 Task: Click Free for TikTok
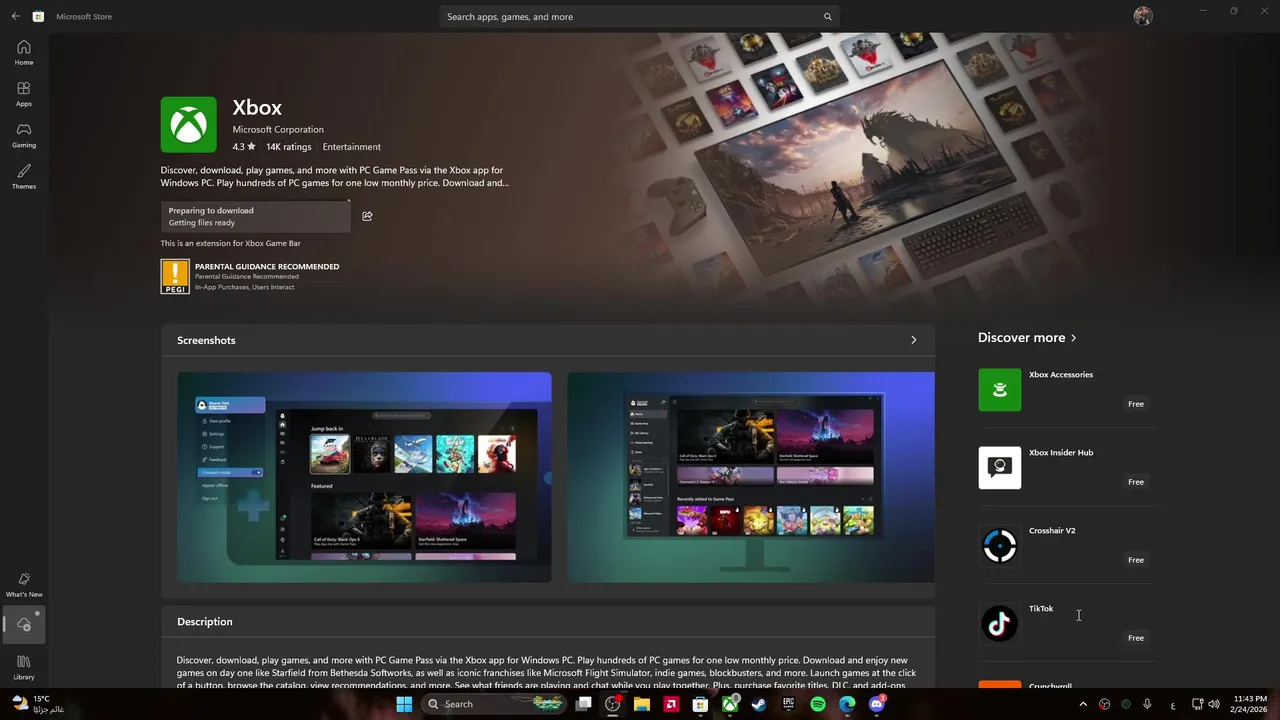pos(1136,638)
